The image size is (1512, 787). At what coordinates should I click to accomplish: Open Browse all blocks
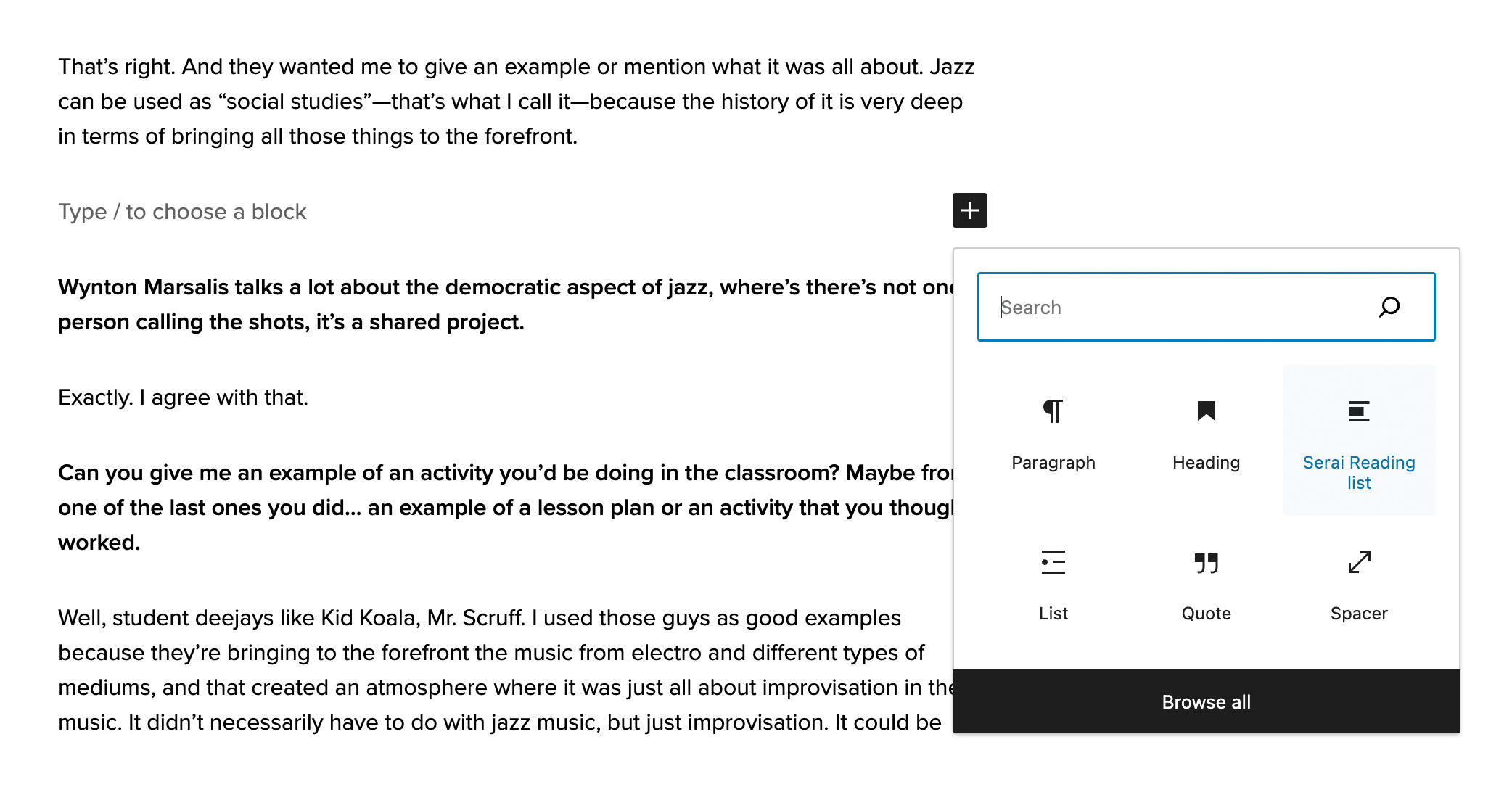[1206, 701]
